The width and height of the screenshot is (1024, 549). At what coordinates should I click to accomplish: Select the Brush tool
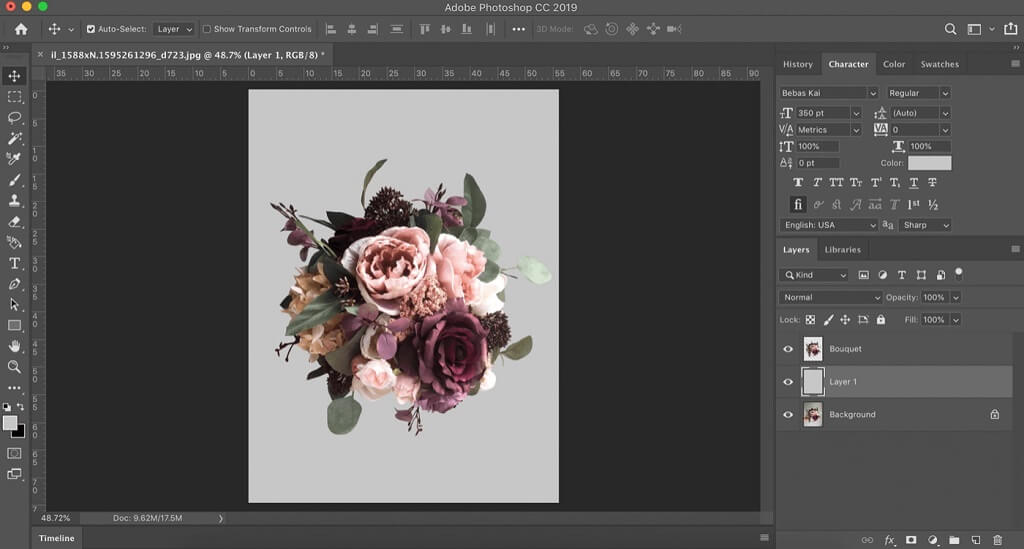(x=14, y=180)
